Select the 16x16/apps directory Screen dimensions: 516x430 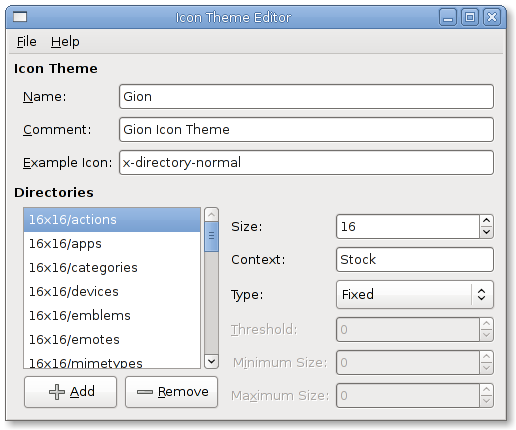[x=112, y=244]
